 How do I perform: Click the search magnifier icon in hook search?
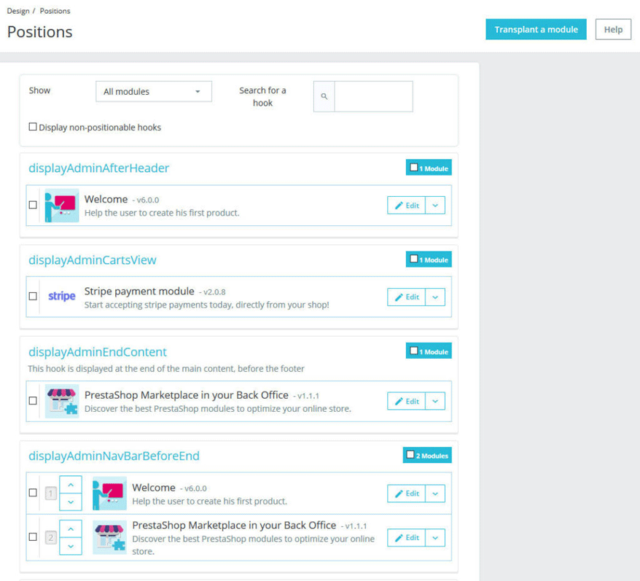coord(324,97)
